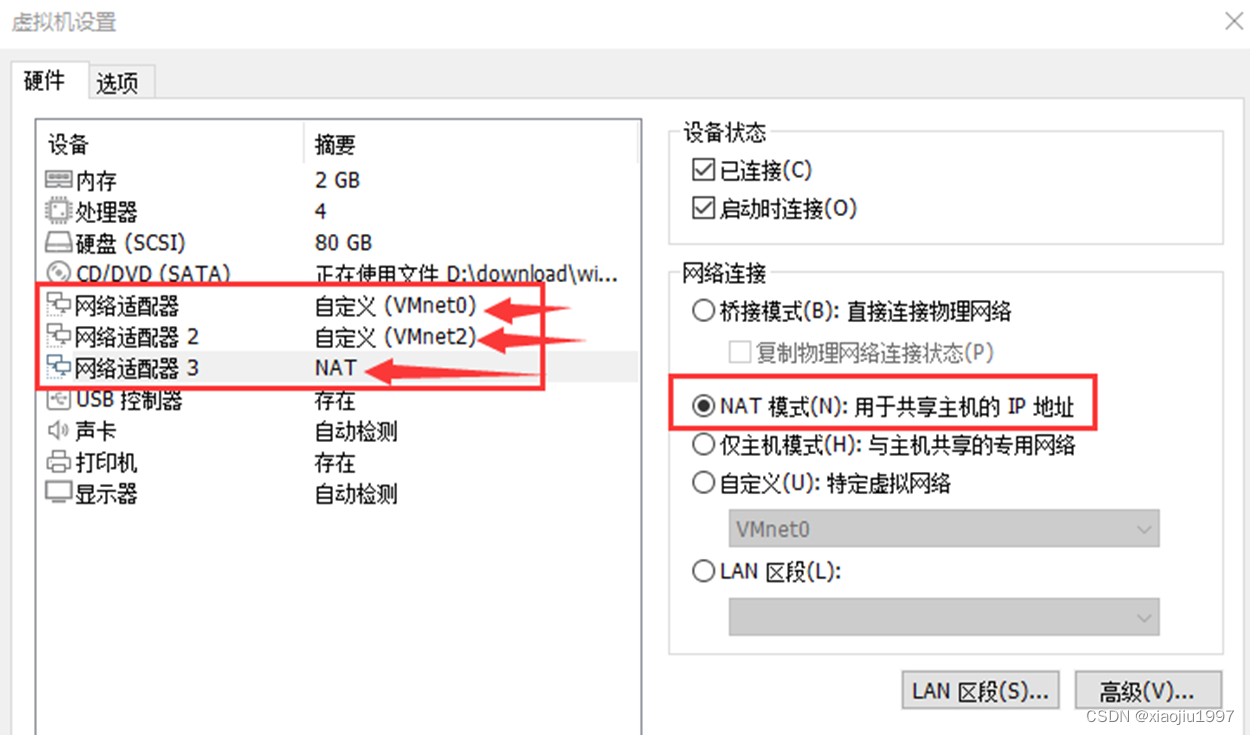This screenshot has height=735, width=1250.
Task: Click the sound card (声卡) speaker icon
Action: [59, 431]
